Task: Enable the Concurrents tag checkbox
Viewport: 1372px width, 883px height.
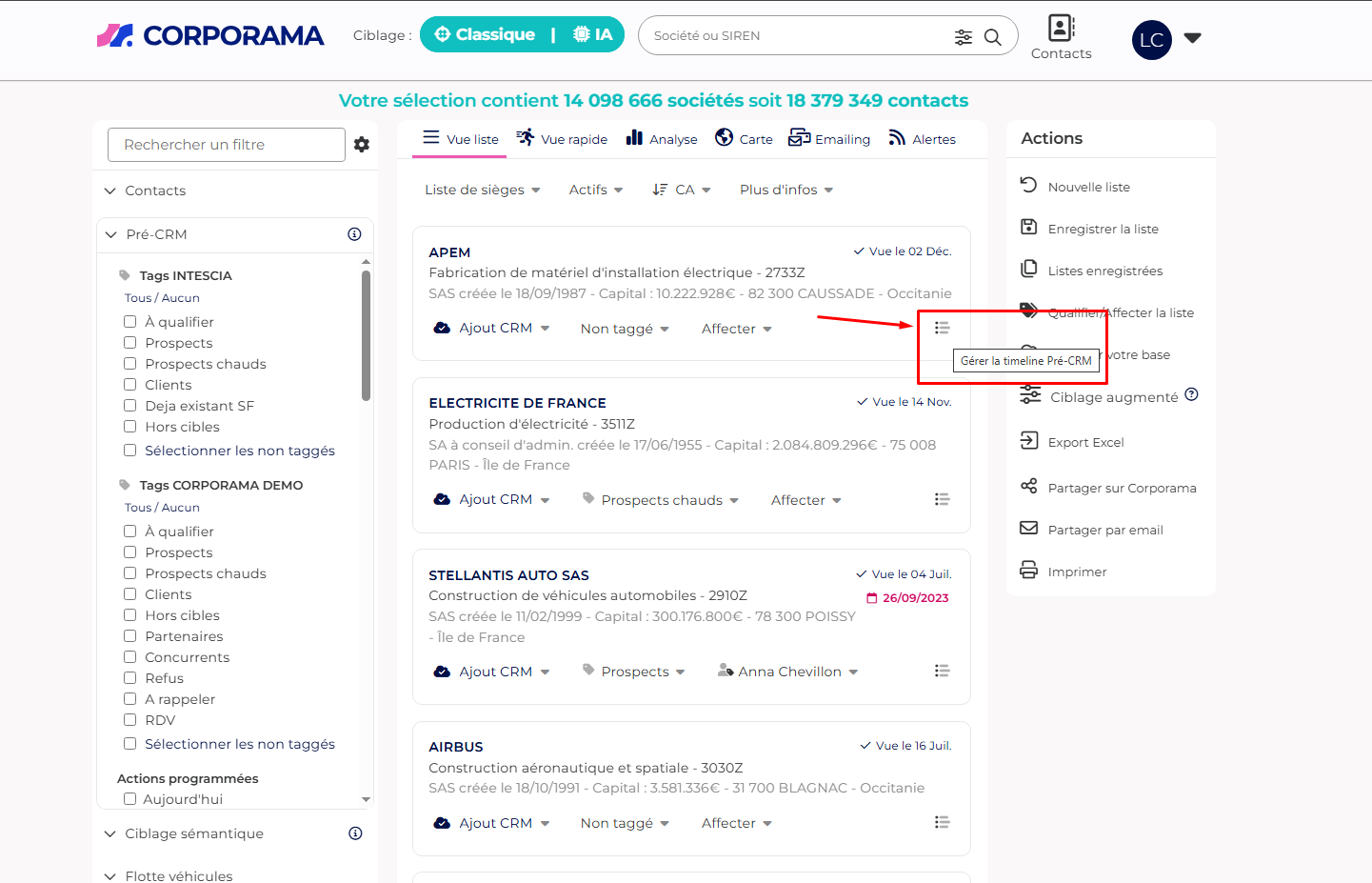Action: tap(130, 656)
